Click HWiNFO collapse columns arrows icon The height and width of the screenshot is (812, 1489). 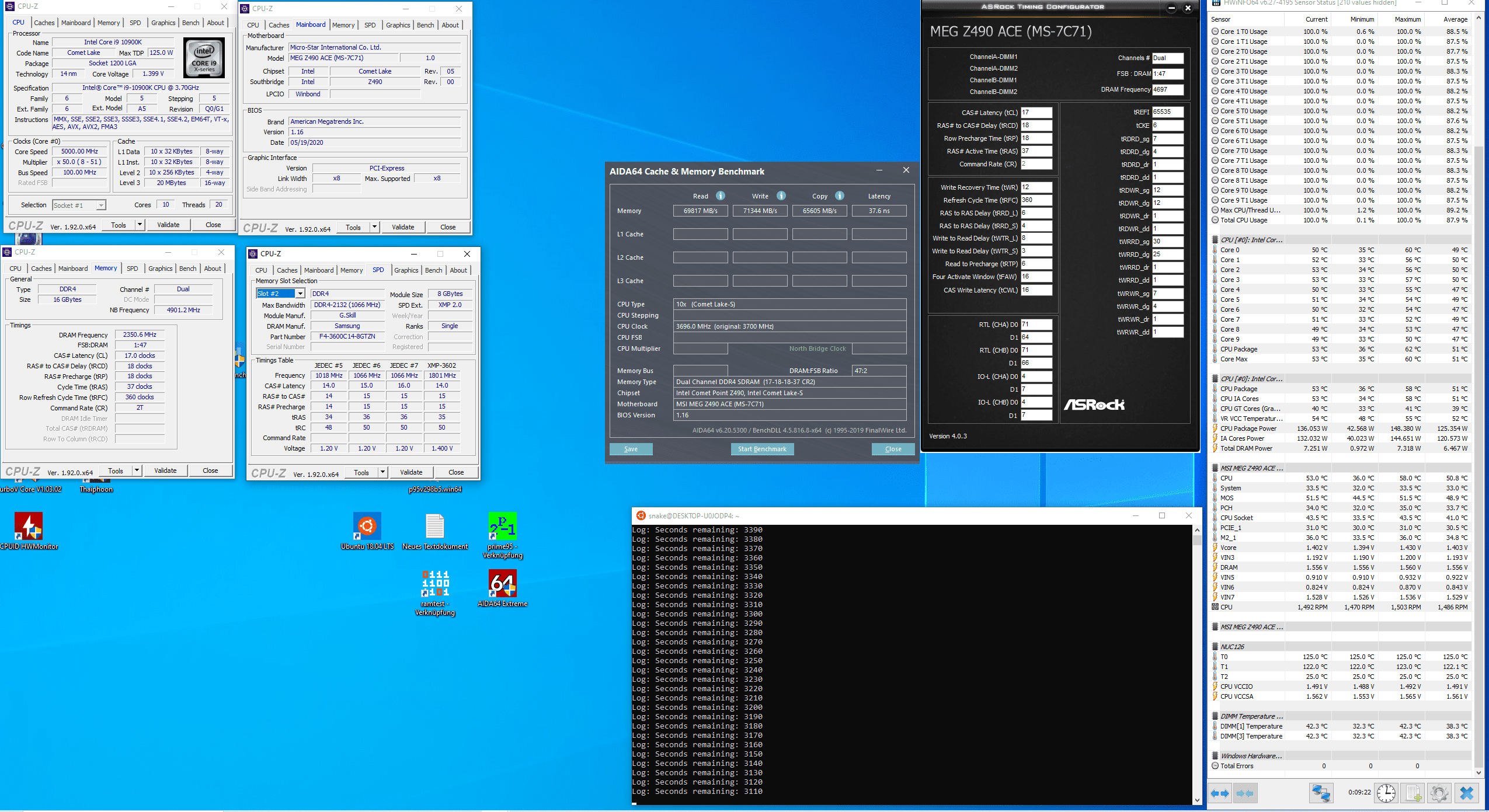click(x=1245, y=793)
